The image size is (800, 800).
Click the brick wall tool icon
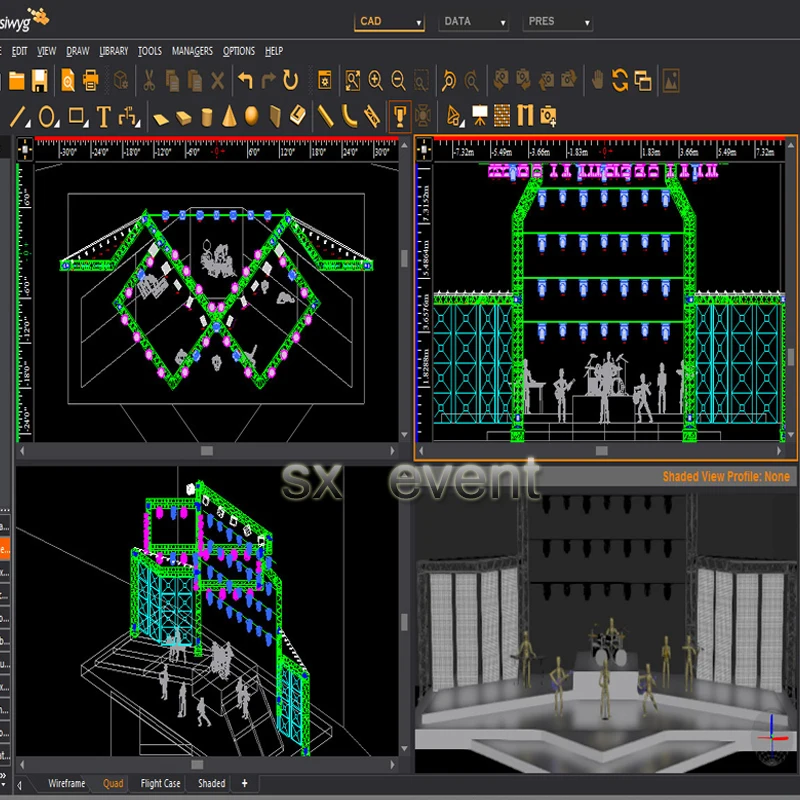pos(502,116)
